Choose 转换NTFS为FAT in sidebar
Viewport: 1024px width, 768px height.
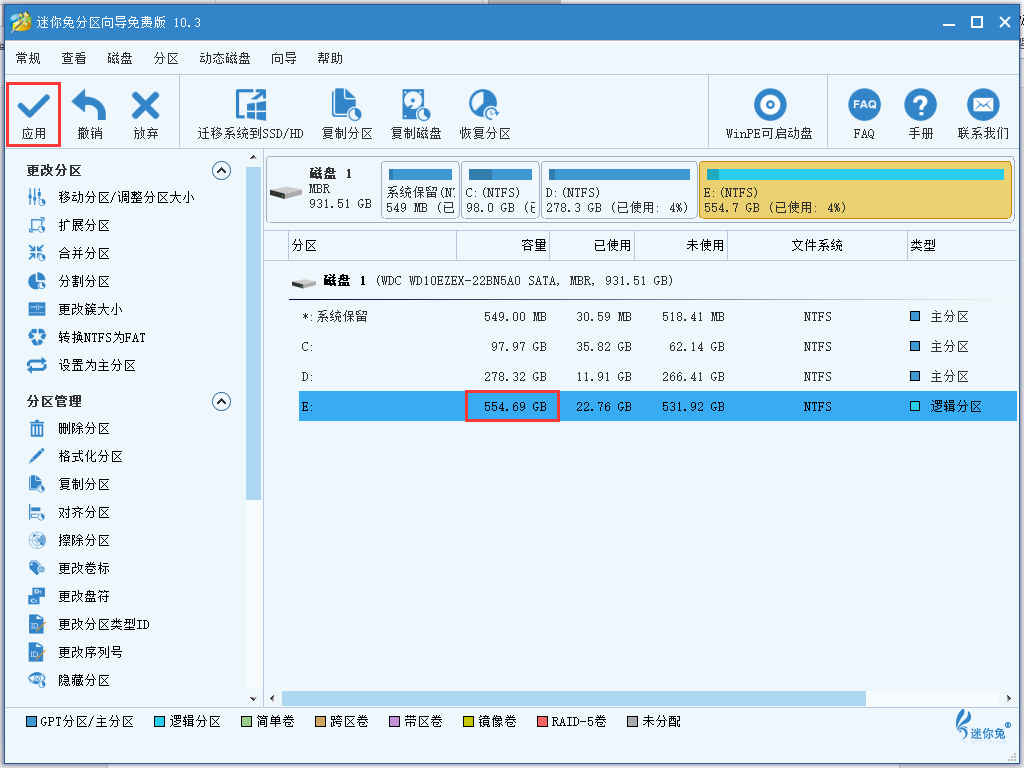coord(86,338)
